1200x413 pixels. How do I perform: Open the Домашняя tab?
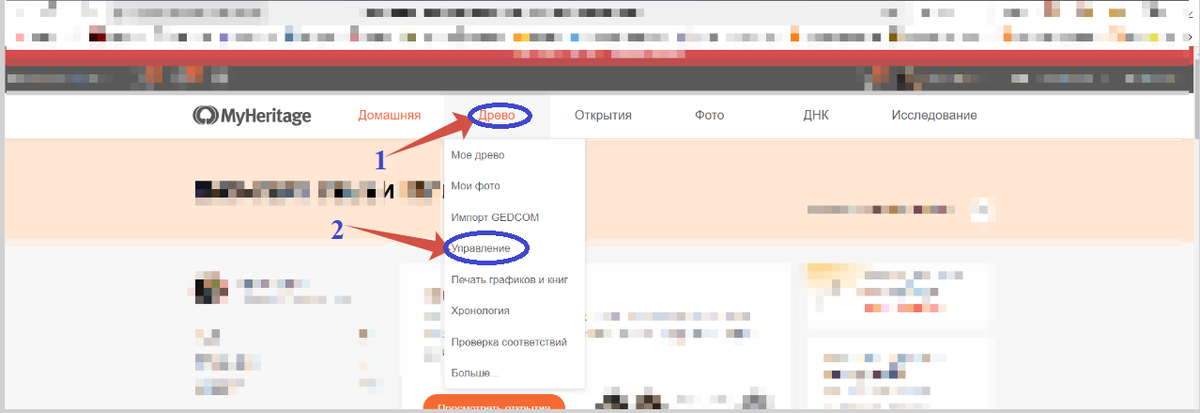click(389, 116)
